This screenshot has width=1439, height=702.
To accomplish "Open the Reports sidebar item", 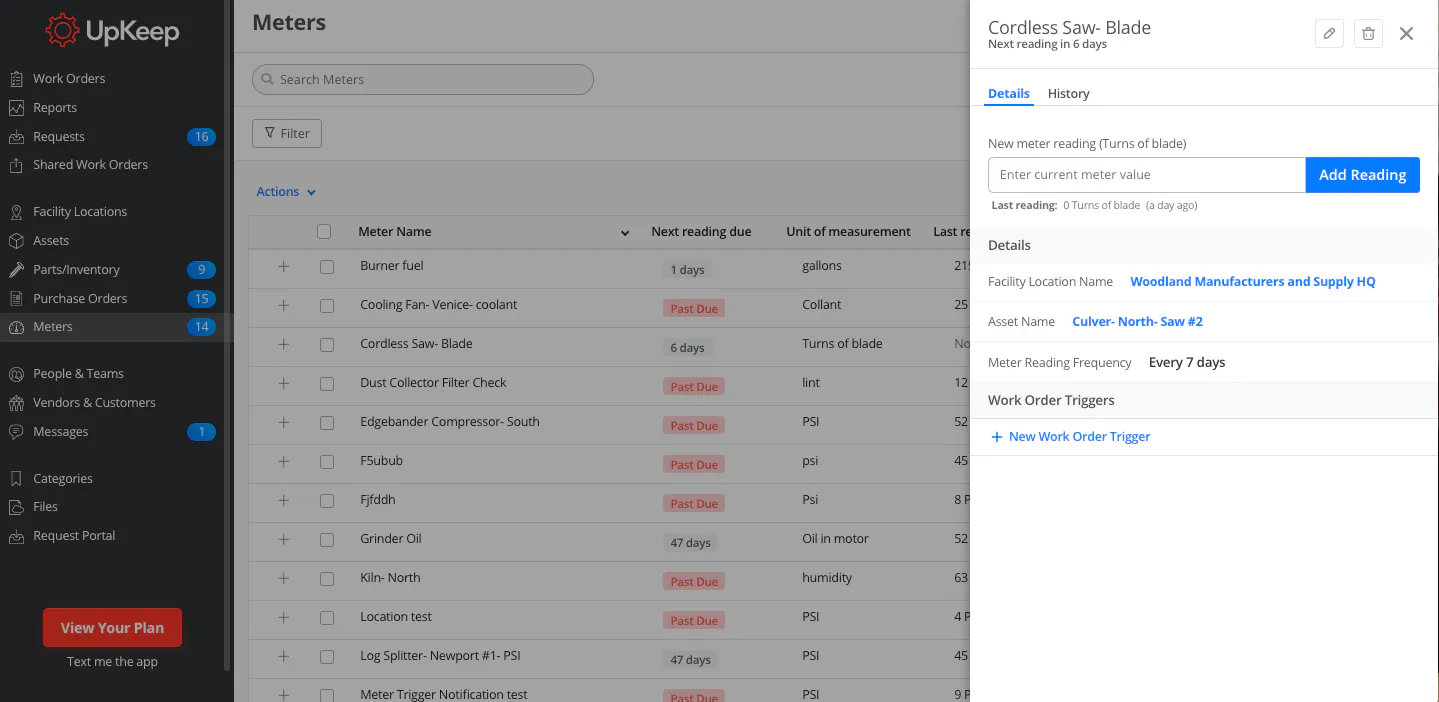I will (55, 107).
